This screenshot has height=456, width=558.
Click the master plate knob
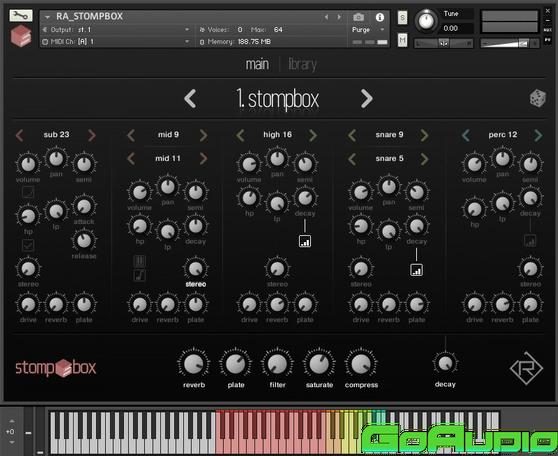click(x=236, y=364)
